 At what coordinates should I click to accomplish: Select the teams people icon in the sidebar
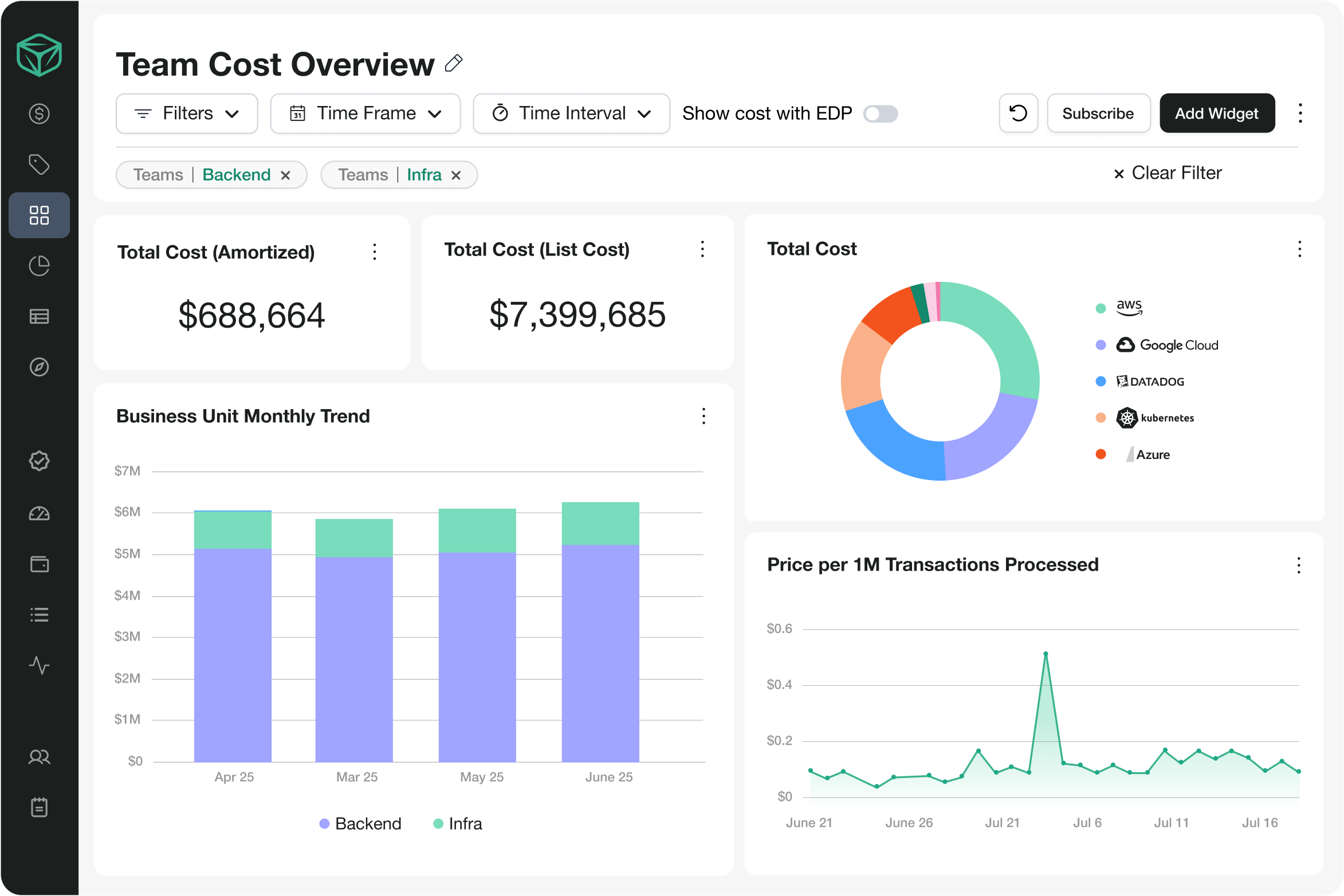(39, 757)
